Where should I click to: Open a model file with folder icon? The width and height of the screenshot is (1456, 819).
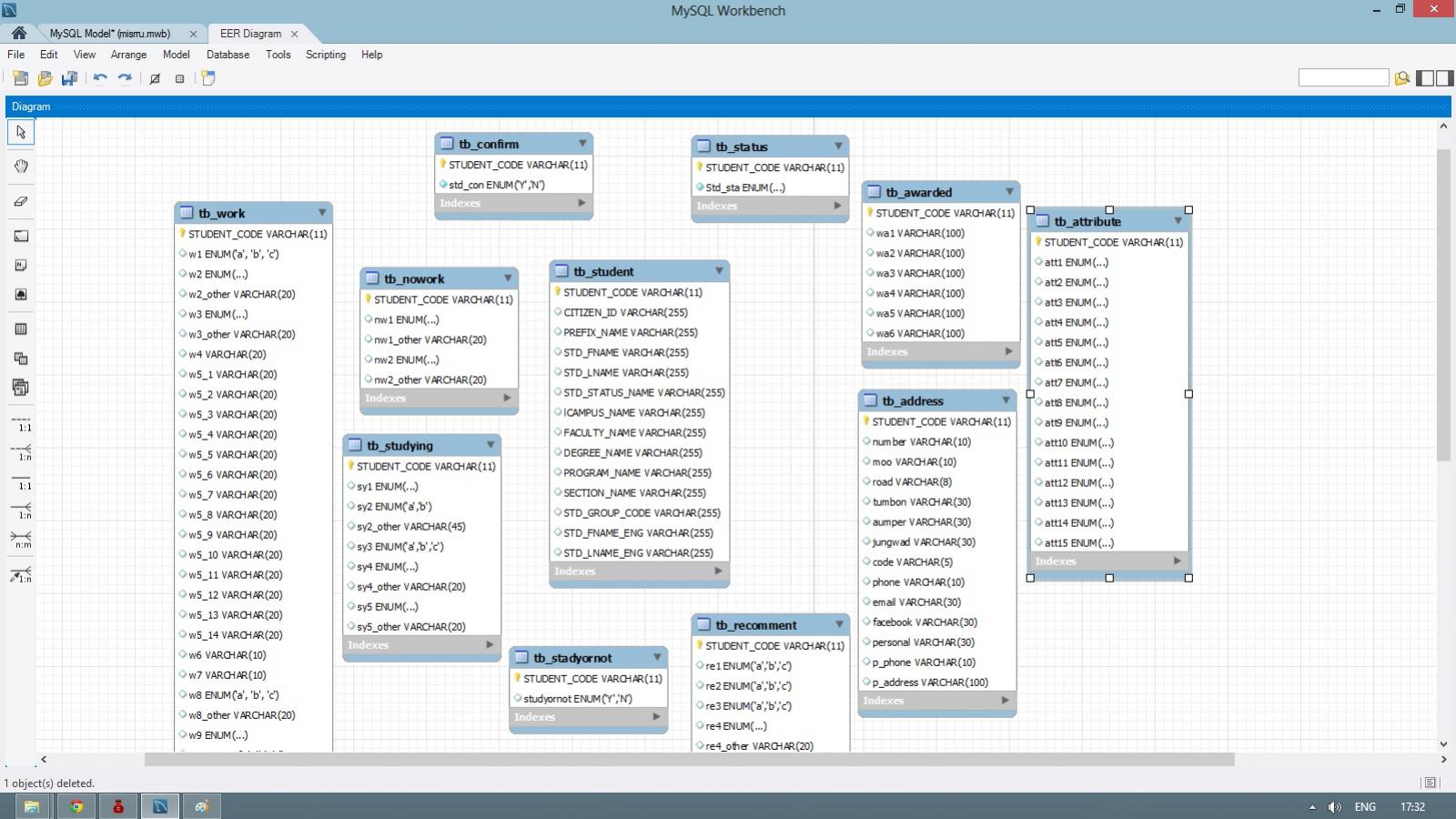coord(45,78)
